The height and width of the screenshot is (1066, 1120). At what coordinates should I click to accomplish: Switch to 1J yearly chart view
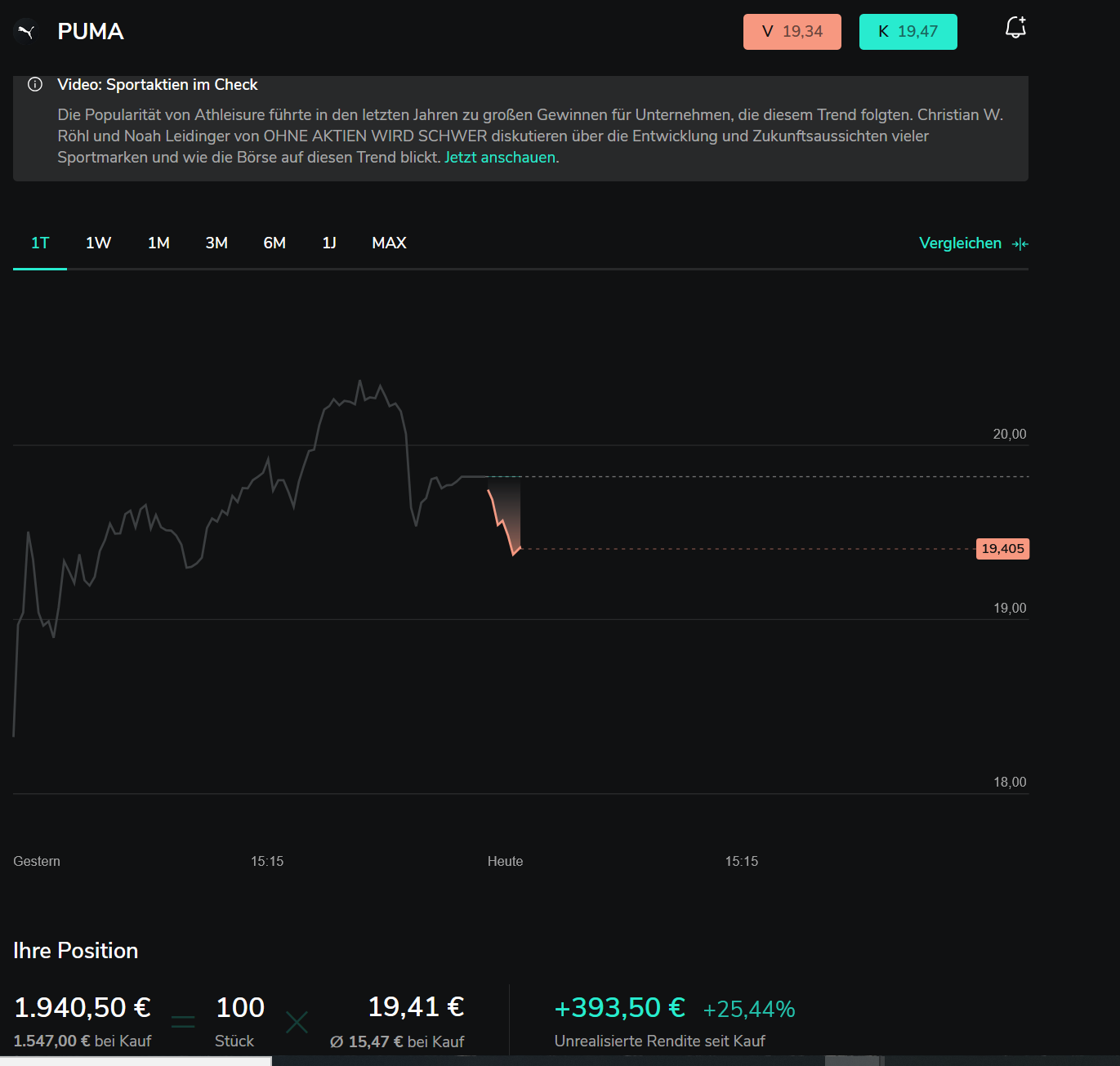329,243
